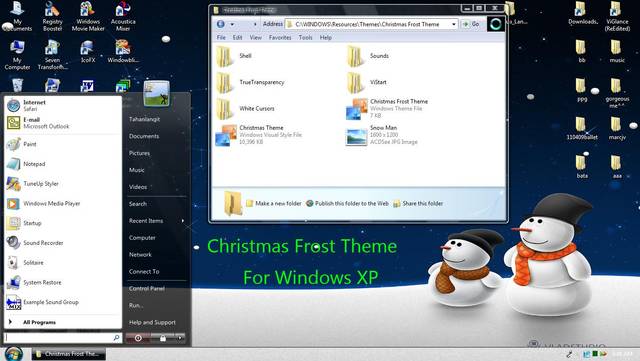Click the Start menu search field
This screenshot has width=640, height=361.
[x=62, y=338]
